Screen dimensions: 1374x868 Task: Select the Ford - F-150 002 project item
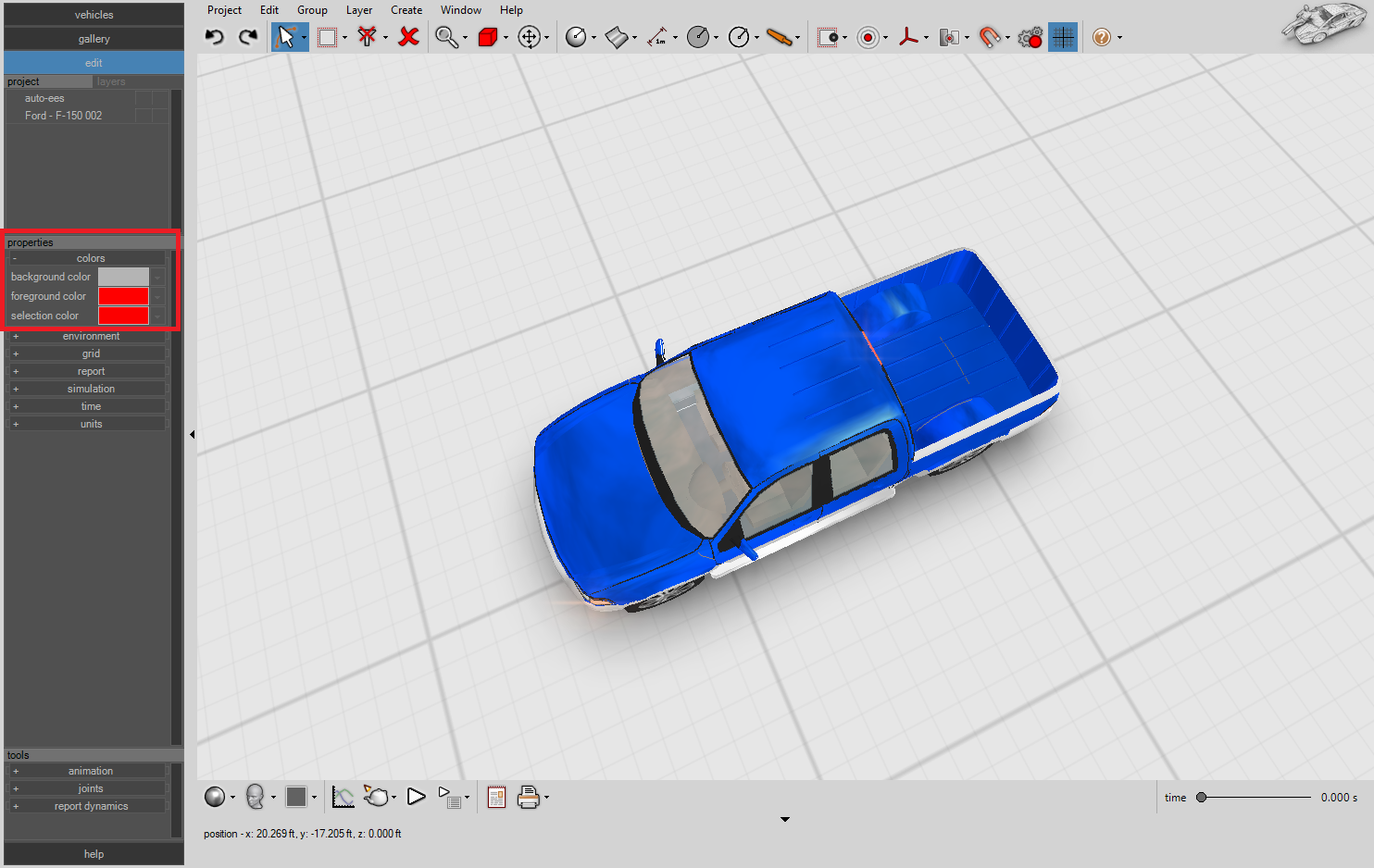[x=63, y=116]
